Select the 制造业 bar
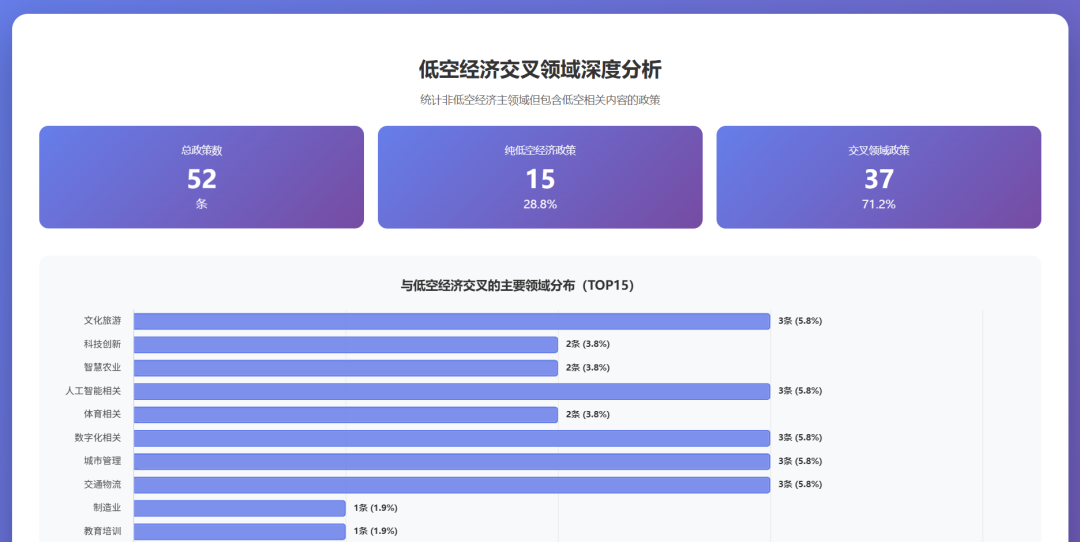Viewport: 1080px width, 542px height. [239, 508]
